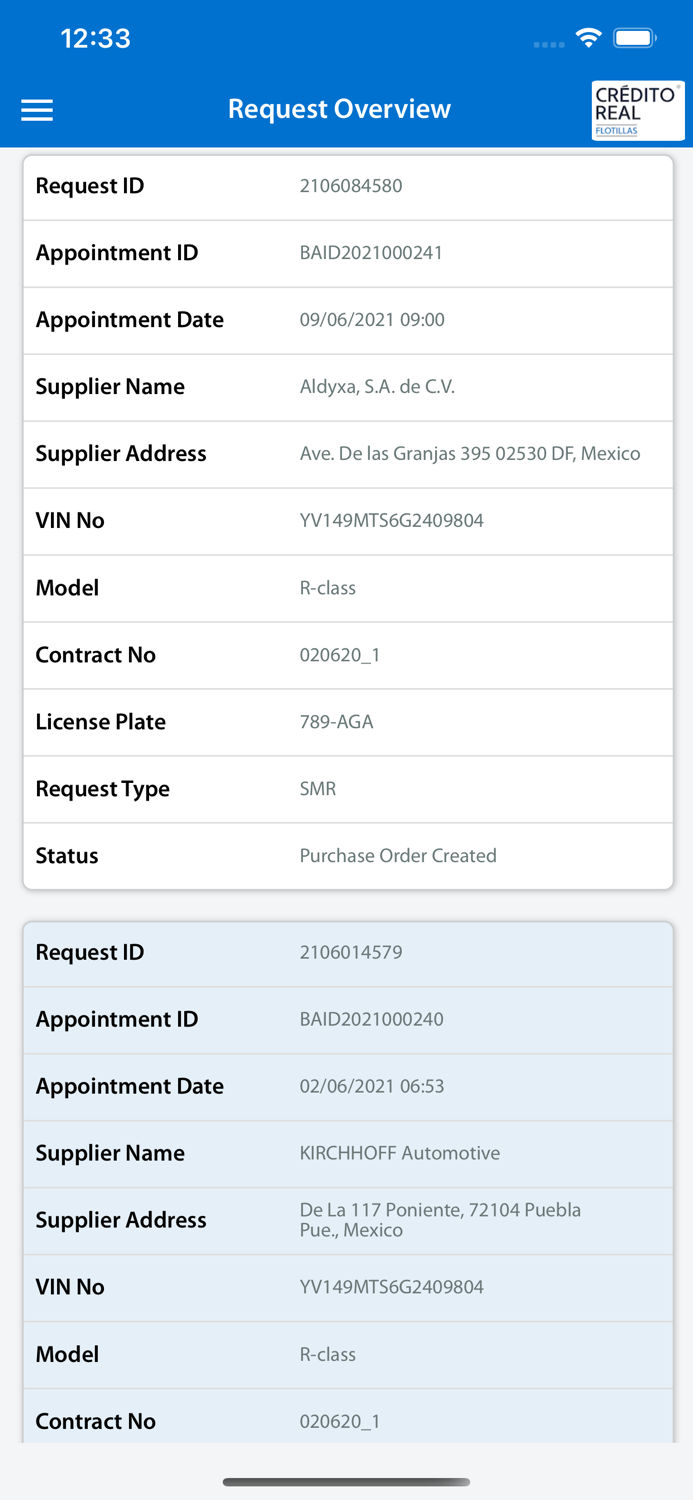Select Request ID 2106084580 row

(x=348, y=187)
